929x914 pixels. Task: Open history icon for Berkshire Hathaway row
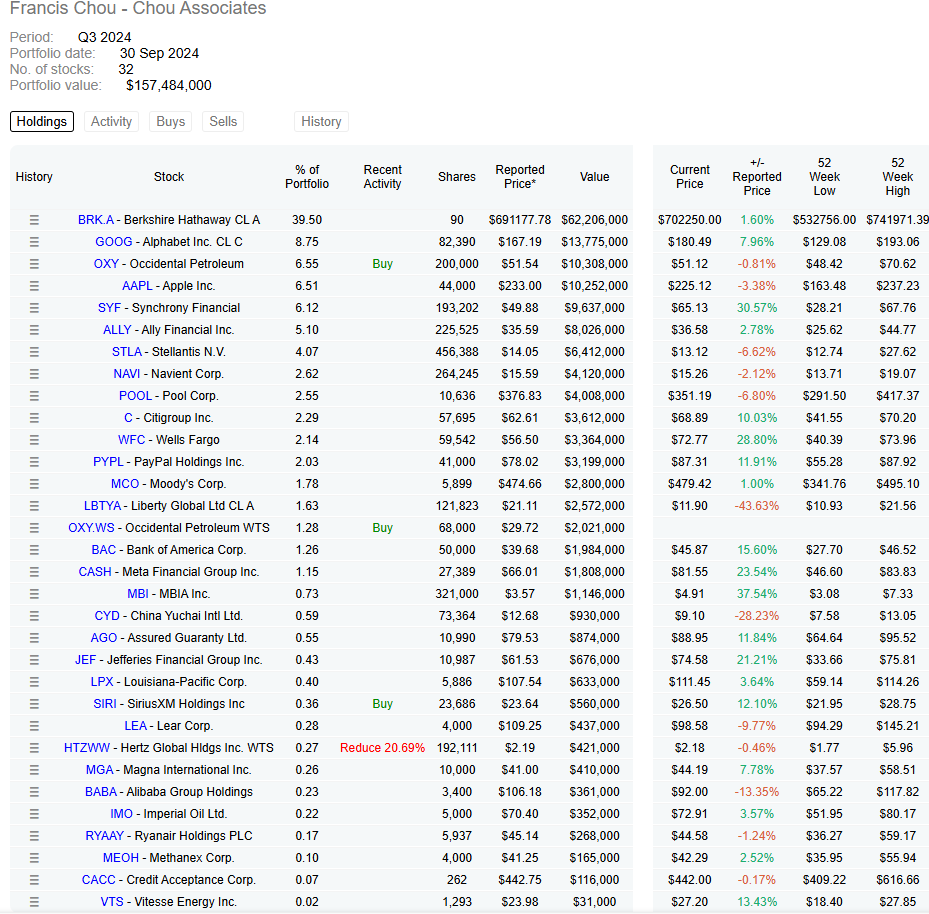click(x=34, y=220)
